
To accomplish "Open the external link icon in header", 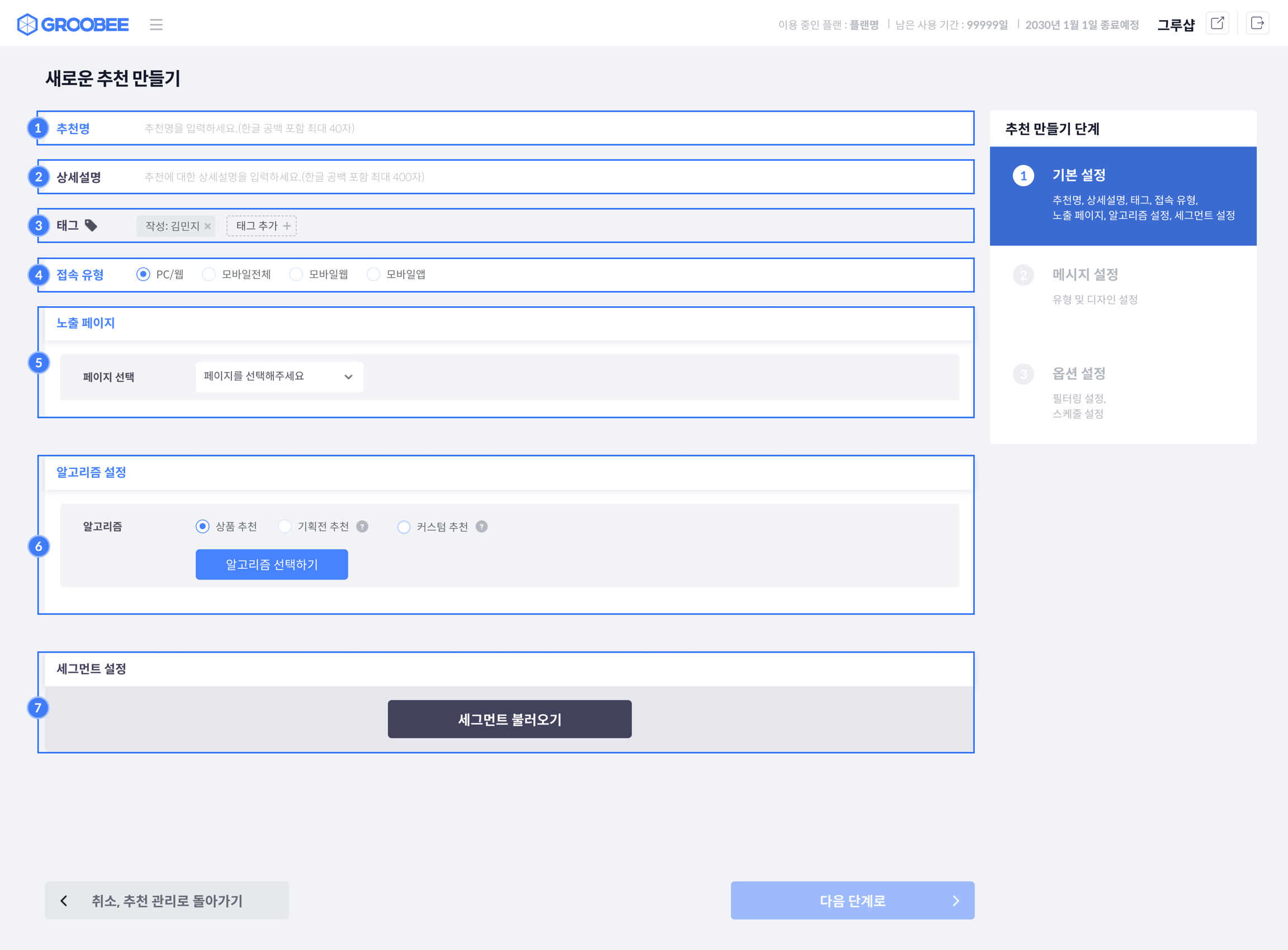I will pyautogui.click(x=1216, y=23).
